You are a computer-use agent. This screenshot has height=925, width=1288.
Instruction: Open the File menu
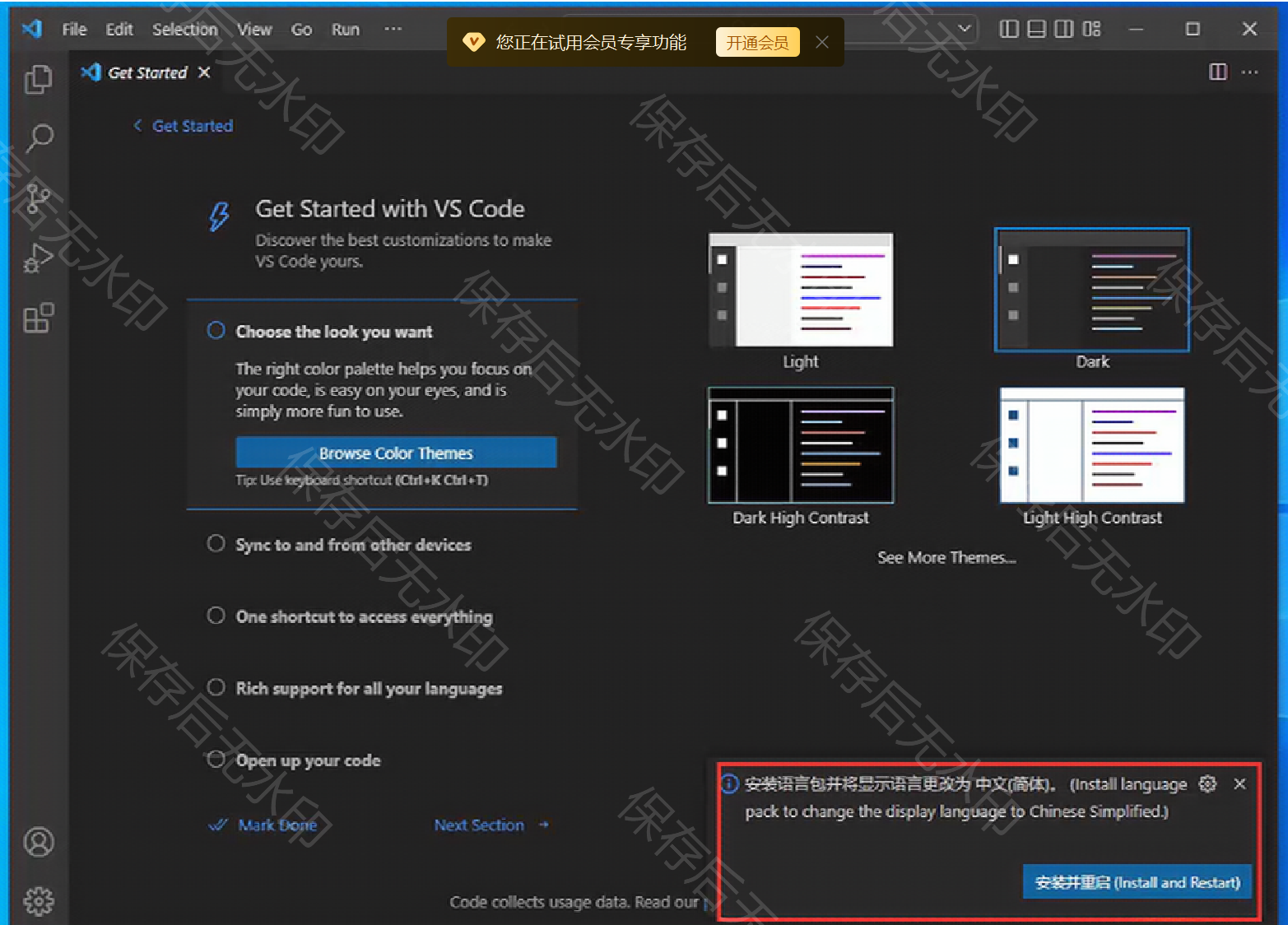coord(74,30)
